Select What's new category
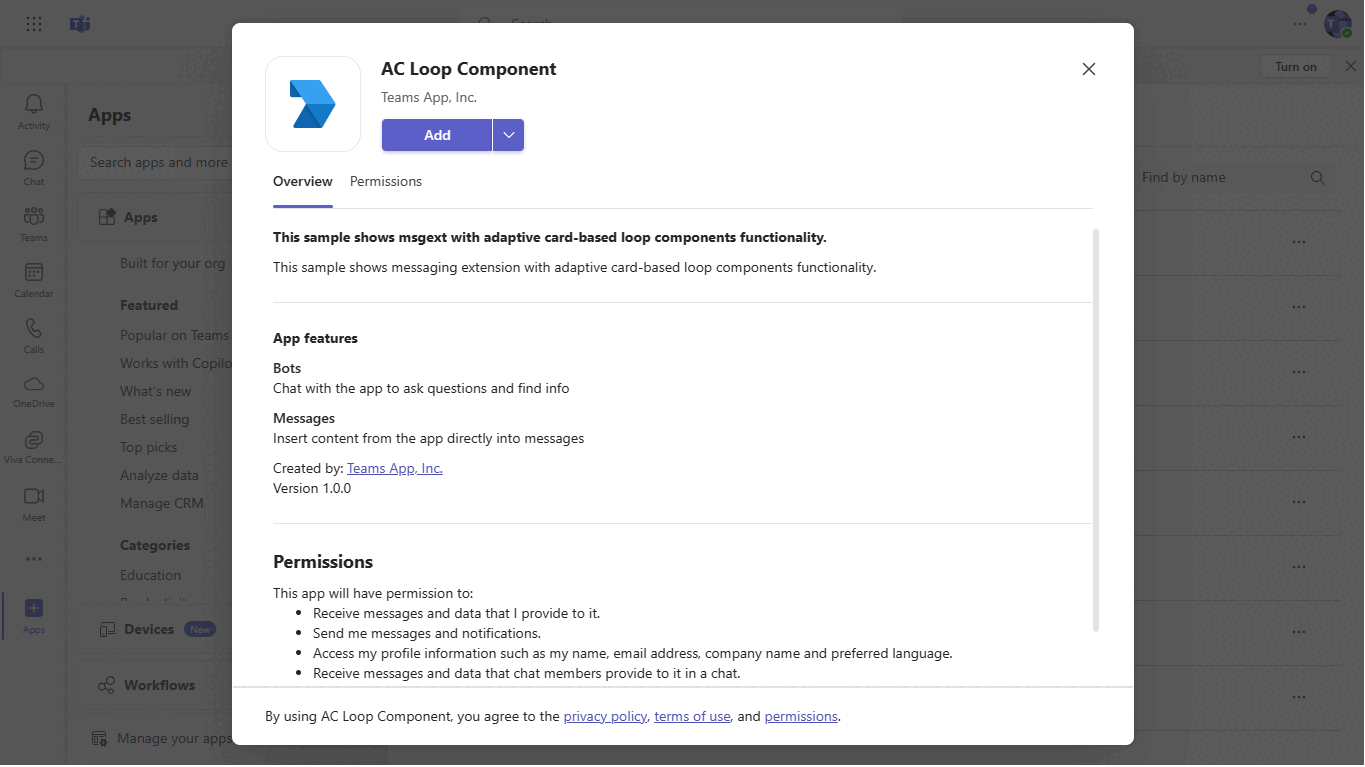The image size is (1365, 767). click(x=156, y=392)
